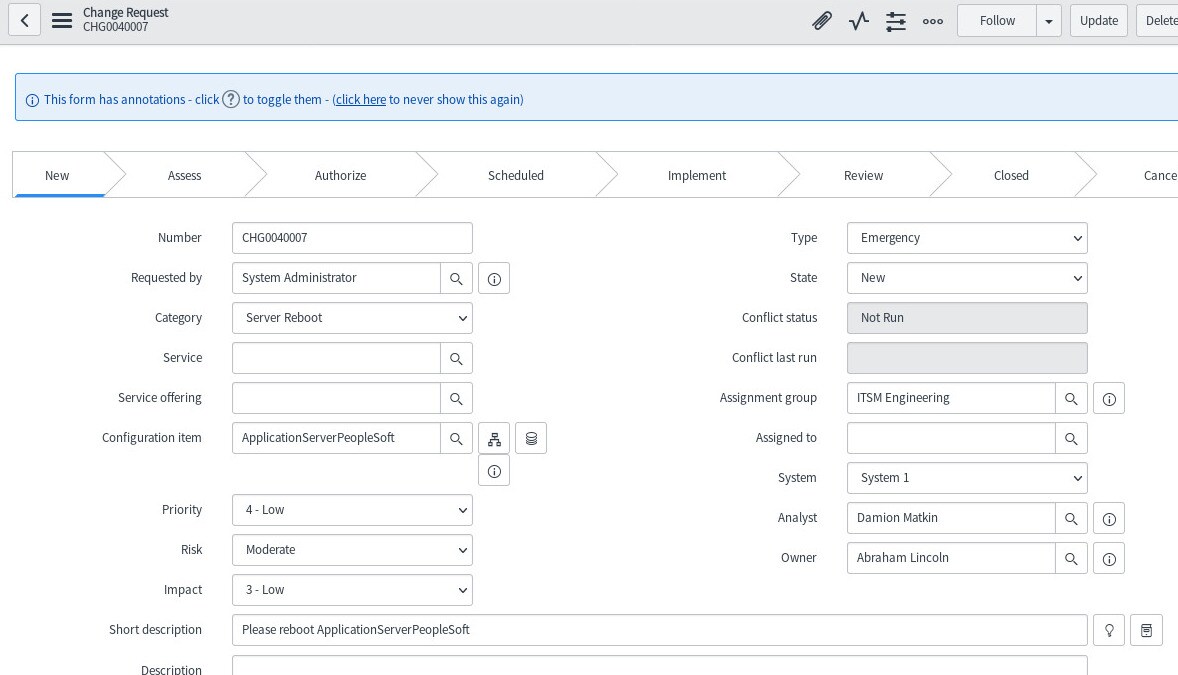Click the link to never show annotations again
The image size is (1178, 675).
tap(360, 99)
